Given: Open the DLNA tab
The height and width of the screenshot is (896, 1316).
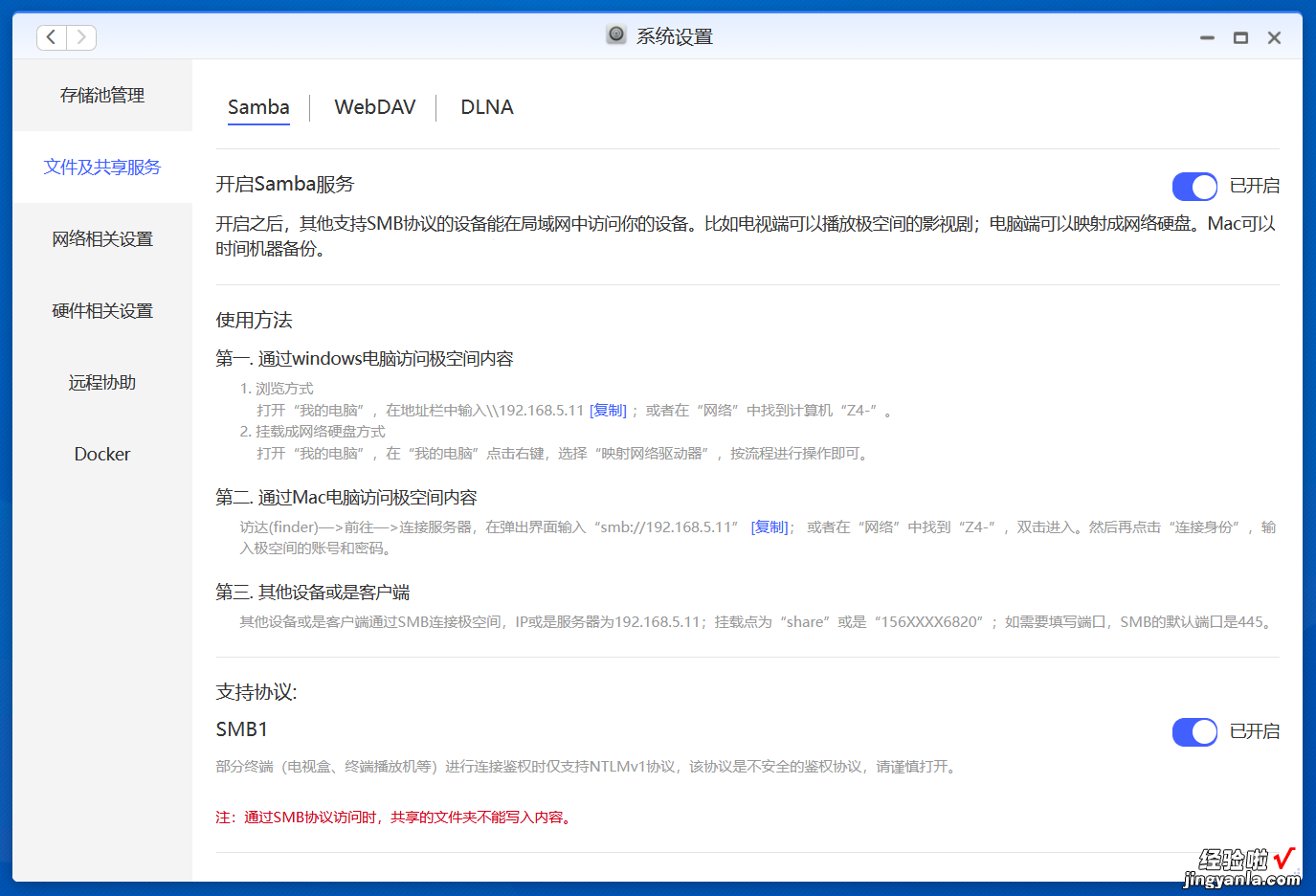Looking at the screenshot, I should (487, 107).
